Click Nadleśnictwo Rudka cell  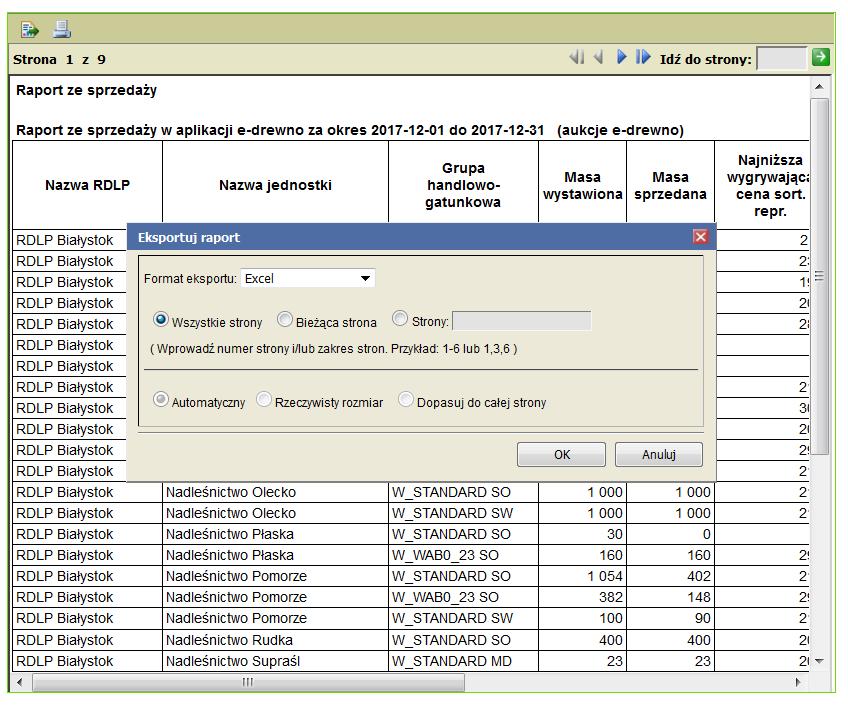275,640
